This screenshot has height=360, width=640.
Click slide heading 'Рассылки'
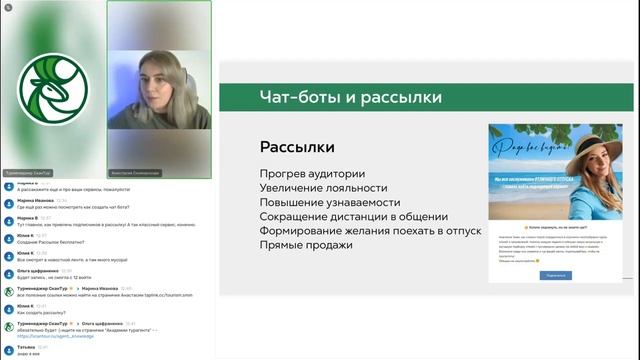pos(297,147)
